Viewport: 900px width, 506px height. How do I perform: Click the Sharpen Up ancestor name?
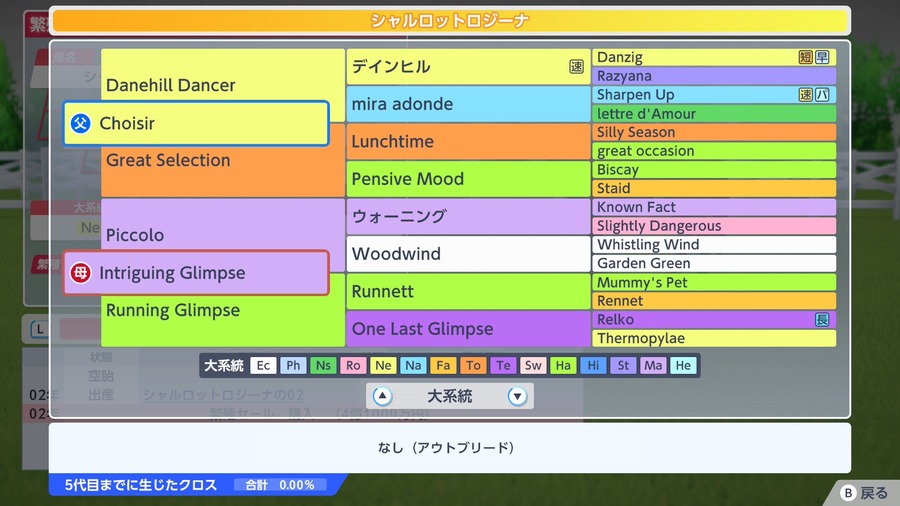636,95
